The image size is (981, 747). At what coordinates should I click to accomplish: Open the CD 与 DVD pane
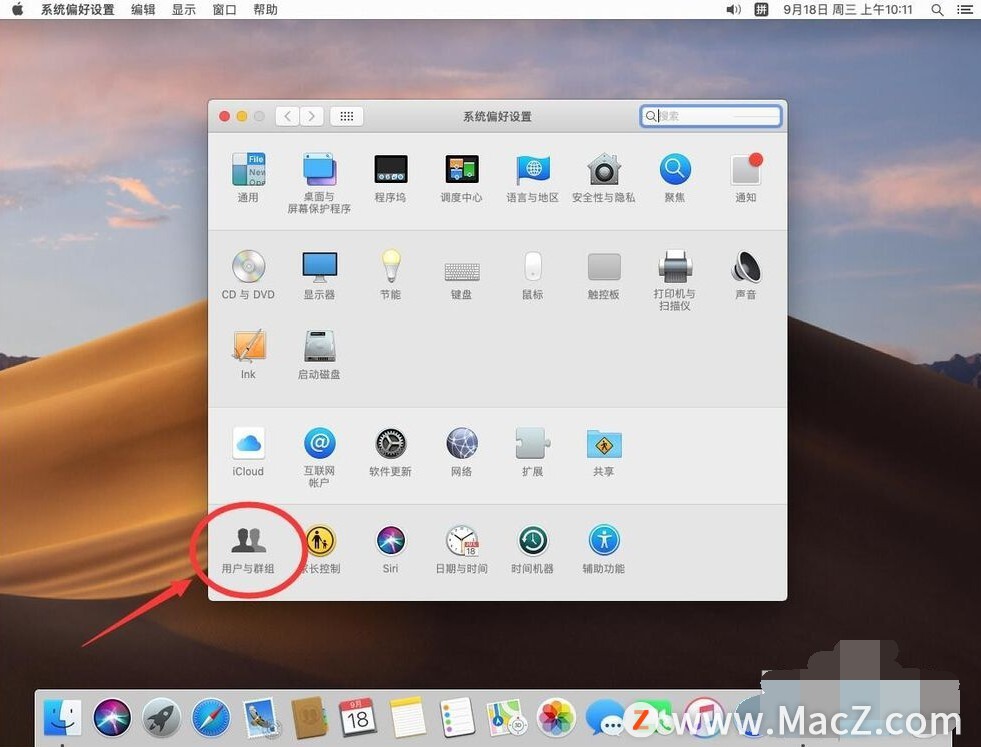coord(248,275)
